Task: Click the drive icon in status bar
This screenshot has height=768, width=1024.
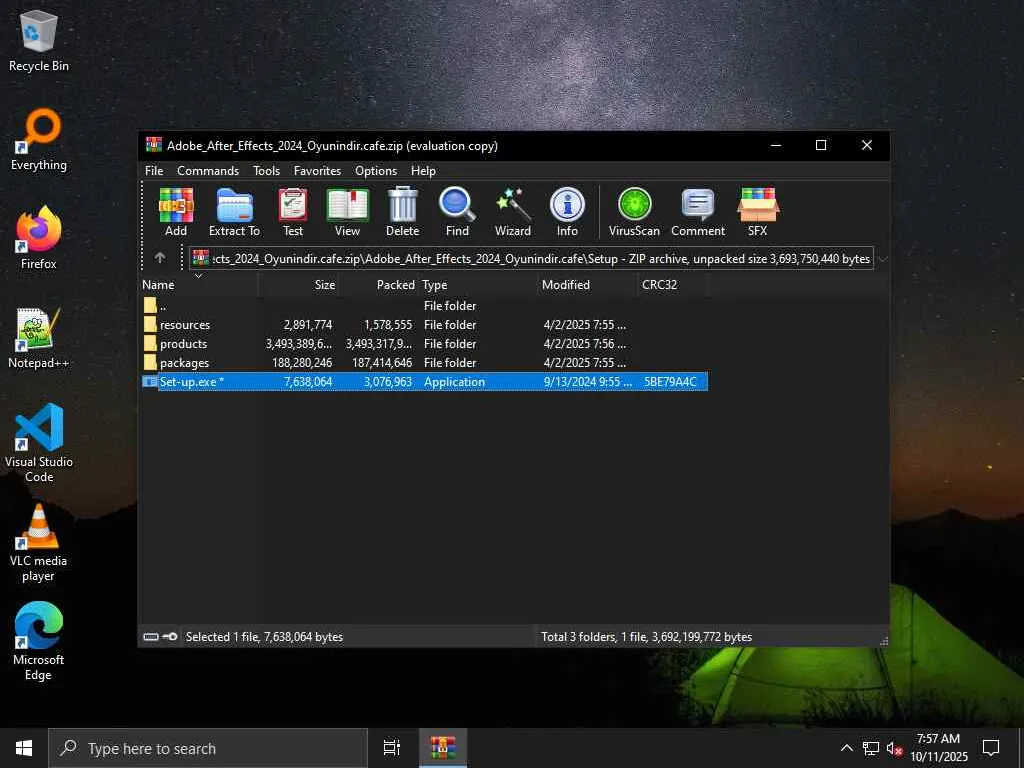Action: [151, 637]
